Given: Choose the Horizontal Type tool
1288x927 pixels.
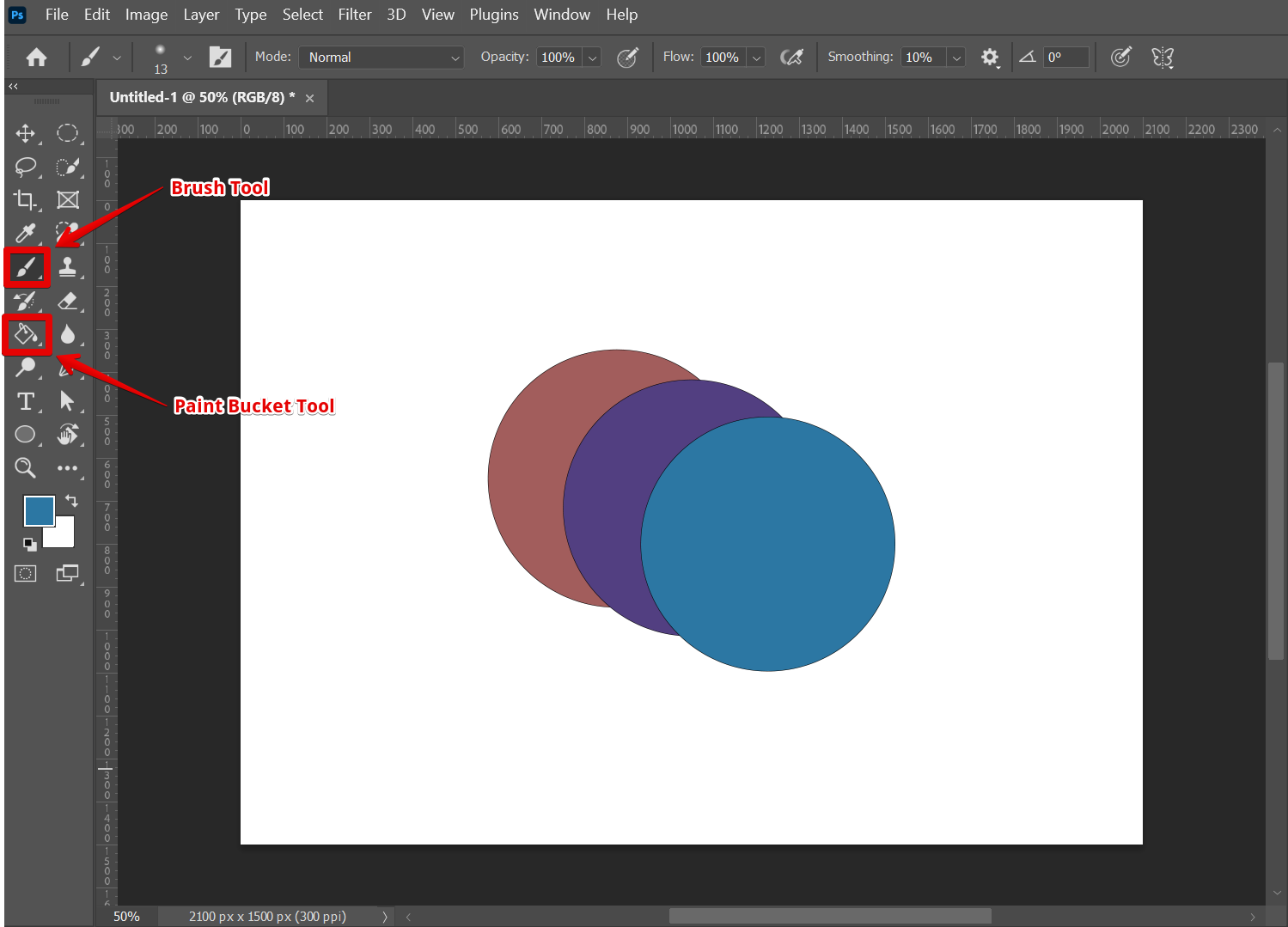Looking at the screenshot, I should point(25,401).
